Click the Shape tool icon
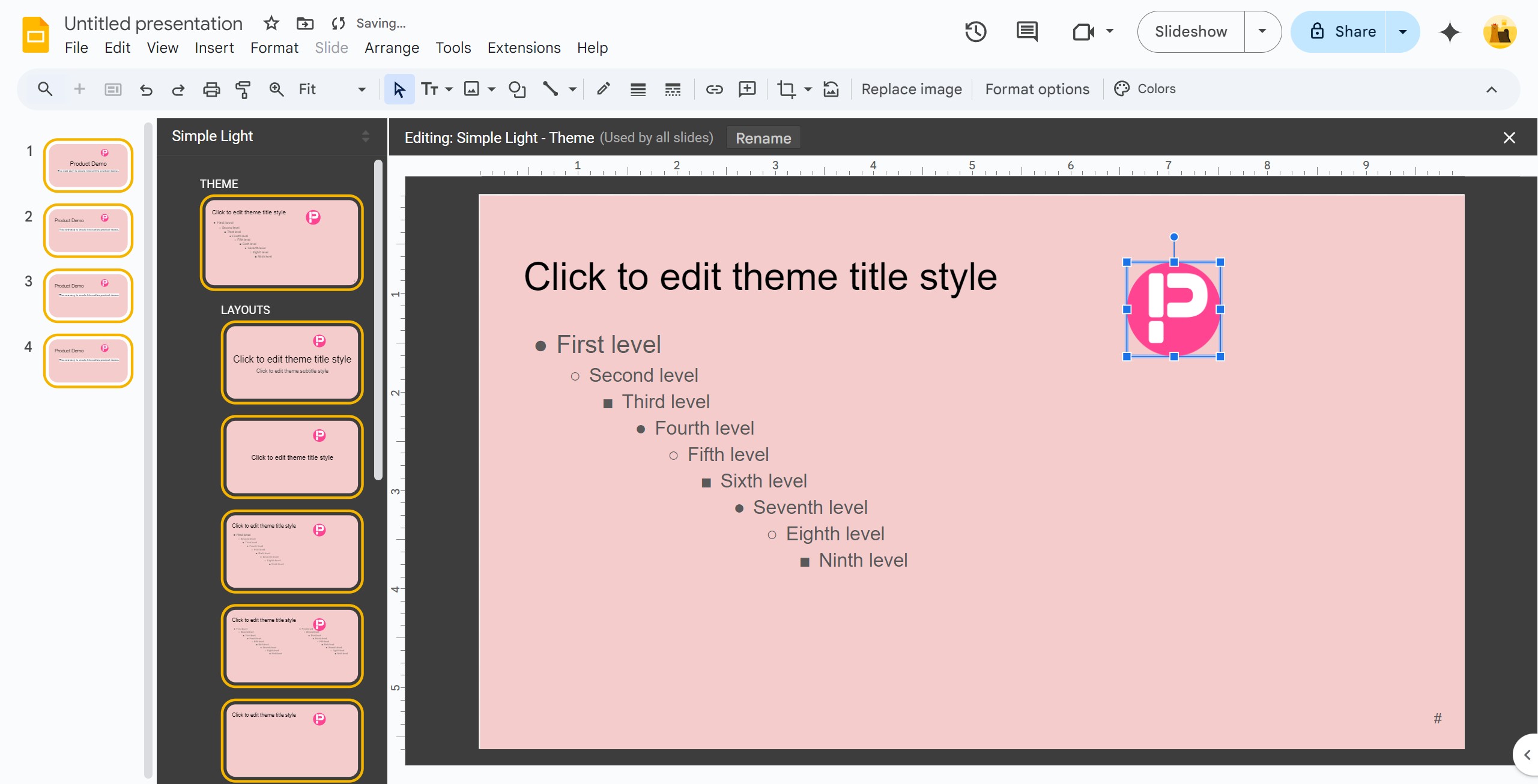1538x784 pixels. (517, 89)
